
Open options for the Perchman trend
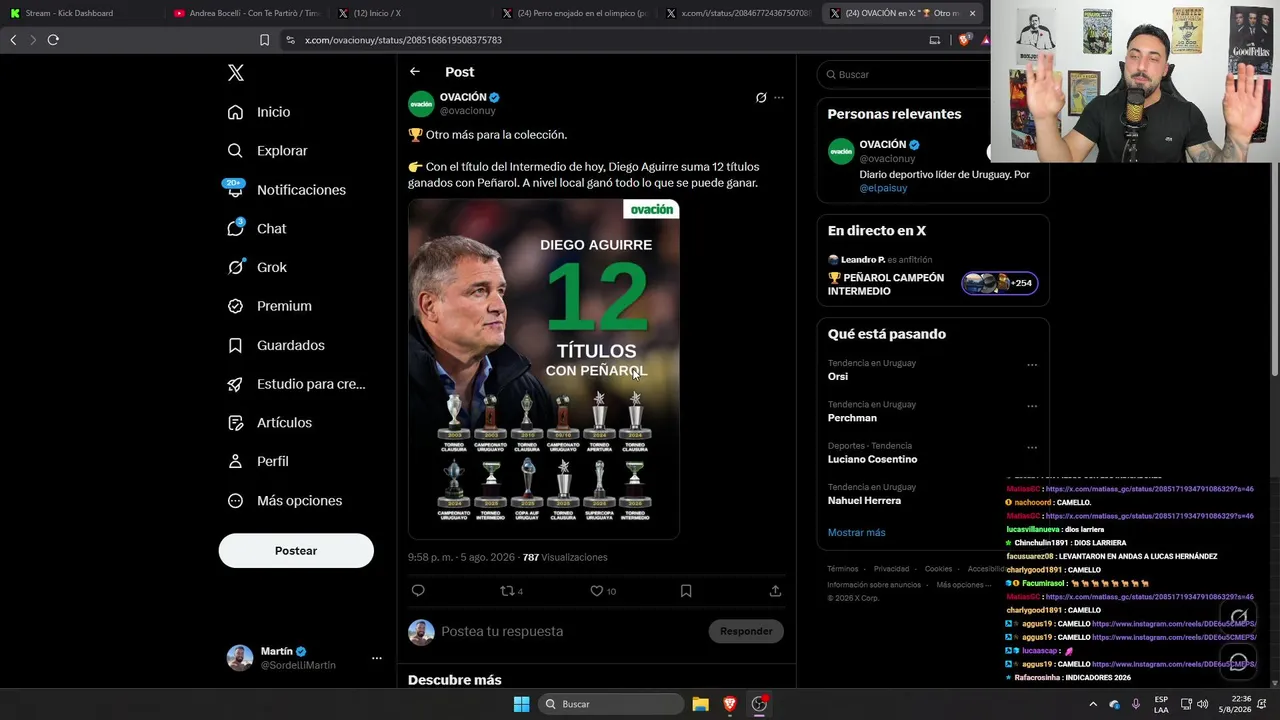(1032, 406)
